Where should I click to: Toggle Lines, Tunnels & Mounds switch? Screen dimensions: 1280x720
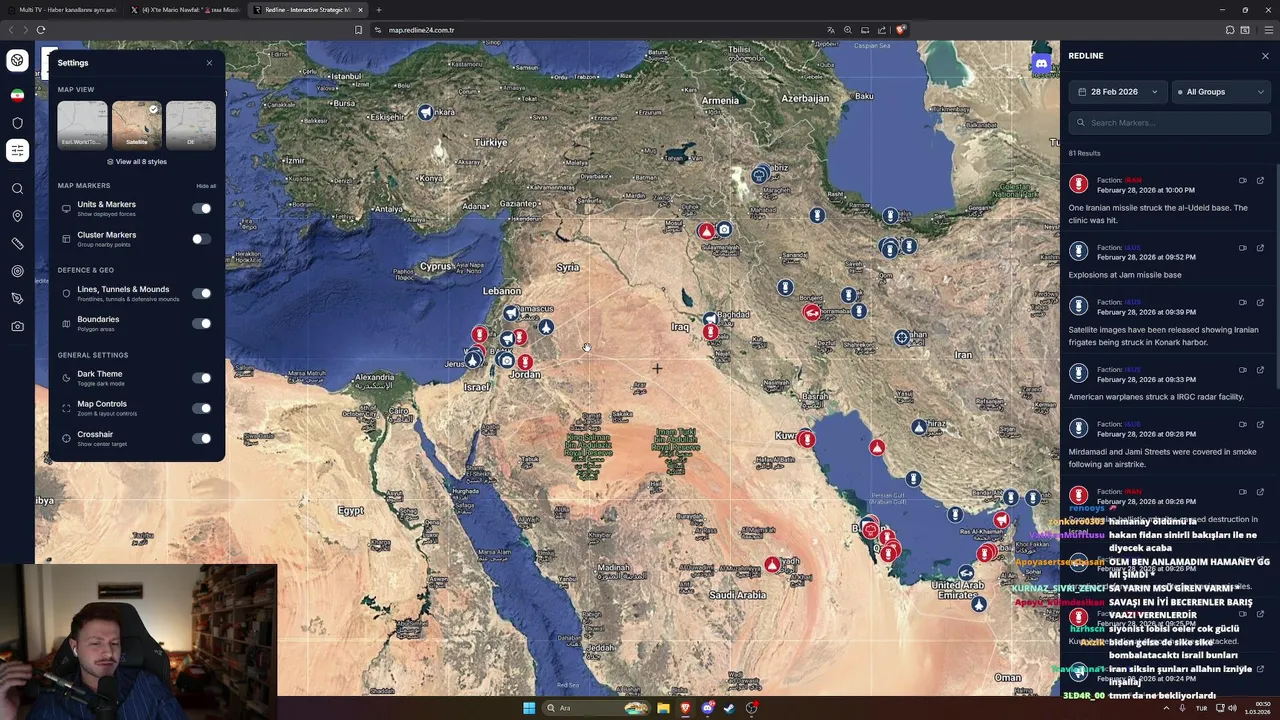pyautogui.click(x=202, y=293)
